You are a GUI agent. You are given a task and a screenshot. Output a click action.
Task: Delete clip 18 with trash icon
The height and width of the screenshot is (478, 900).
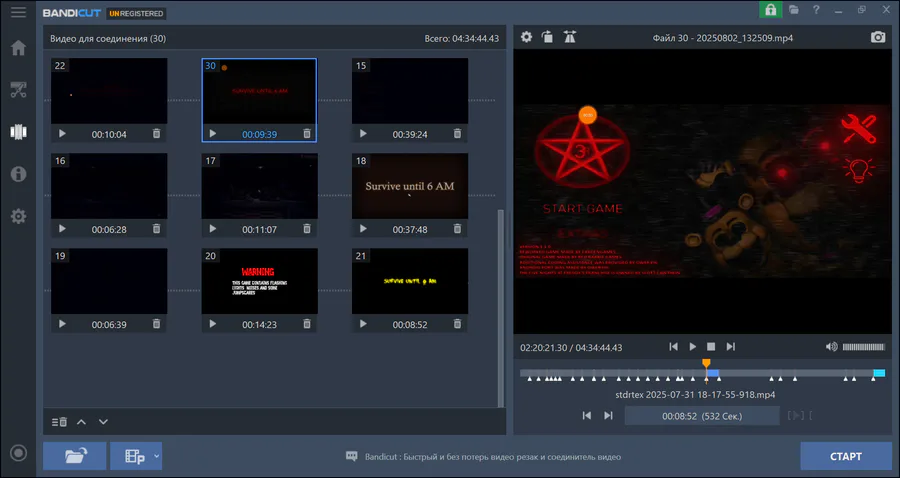pyautogui.click(x=457, y=229)
